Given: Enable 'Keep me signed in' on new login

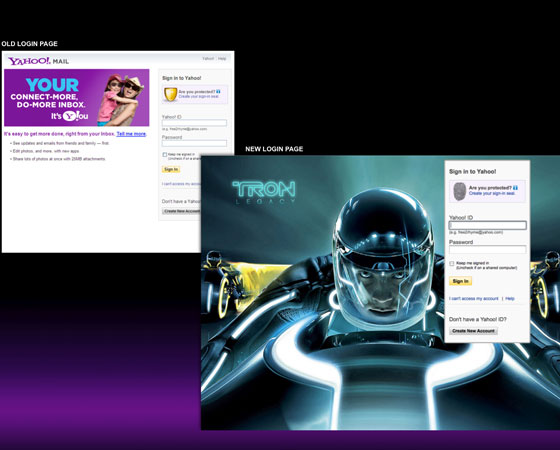Looking at the screenshot, I should click(452, 264).
